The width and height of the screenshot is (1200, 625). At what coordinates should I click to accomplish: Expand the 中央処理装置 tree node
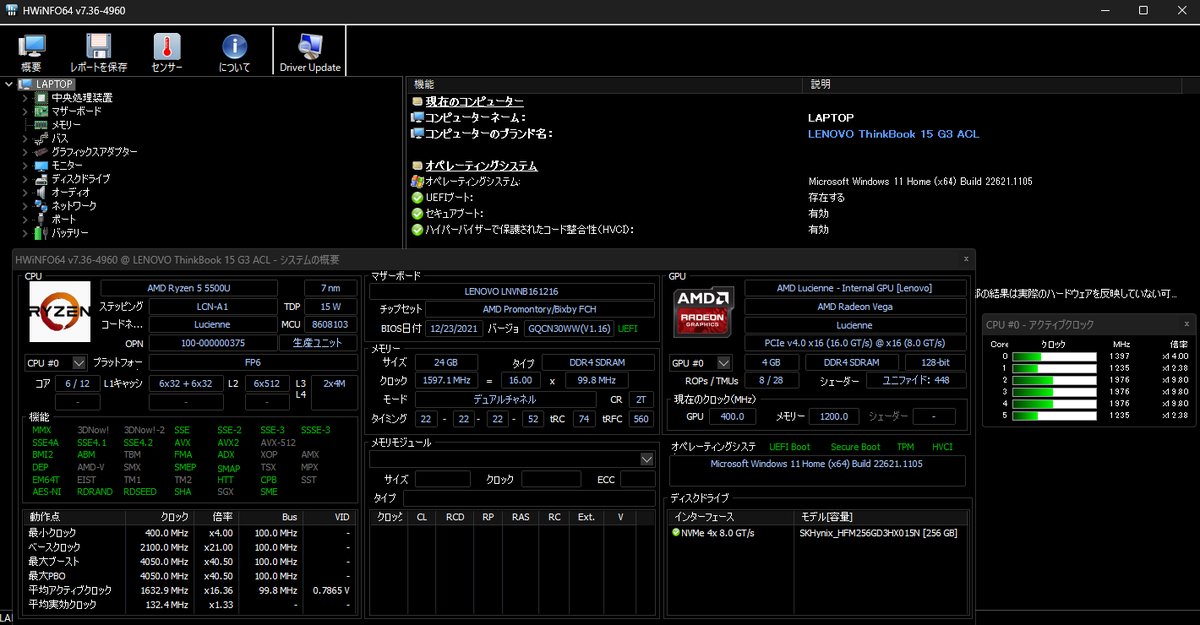25,98
